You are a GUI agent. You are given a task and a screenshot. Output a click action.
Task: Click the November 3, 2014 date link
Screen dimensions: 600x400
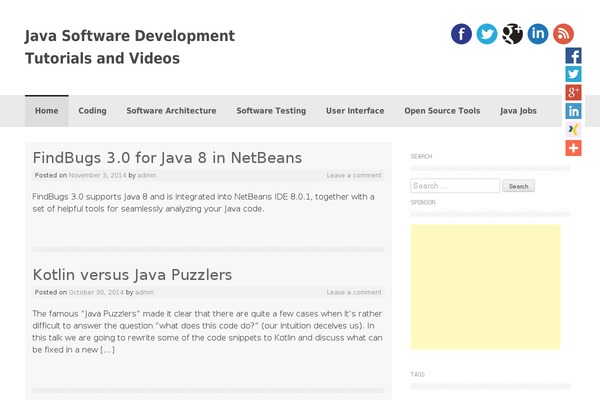pyautogui.click(x=97, y=175)
